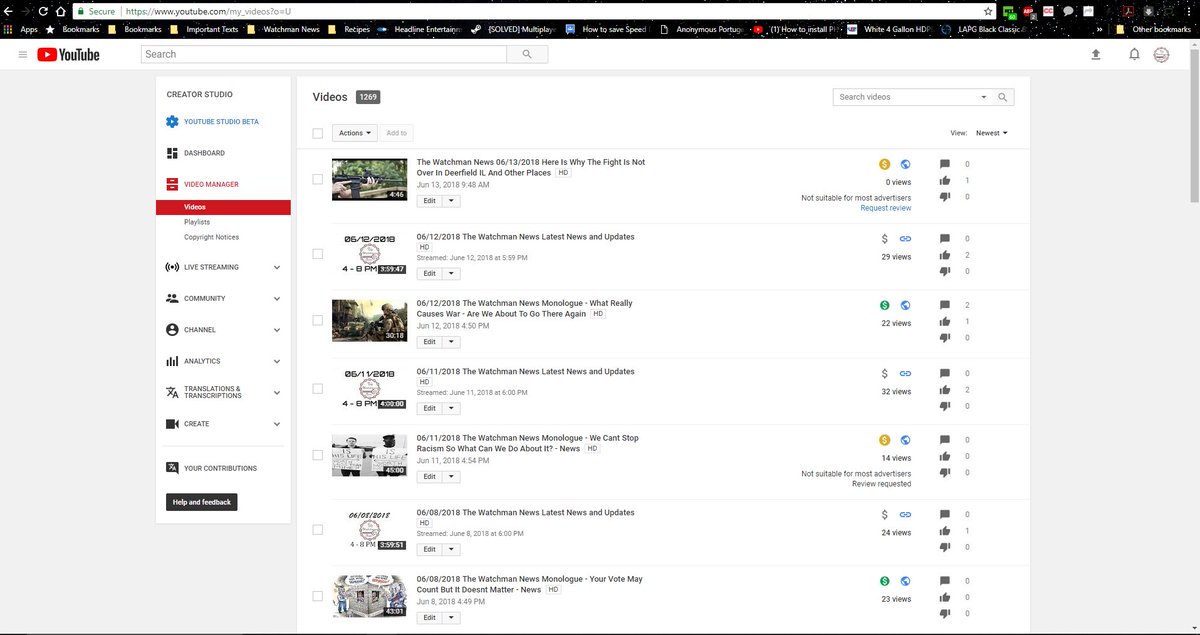
Task: Open YouTube Studio Beta link
Action: [x=221, y=122]
